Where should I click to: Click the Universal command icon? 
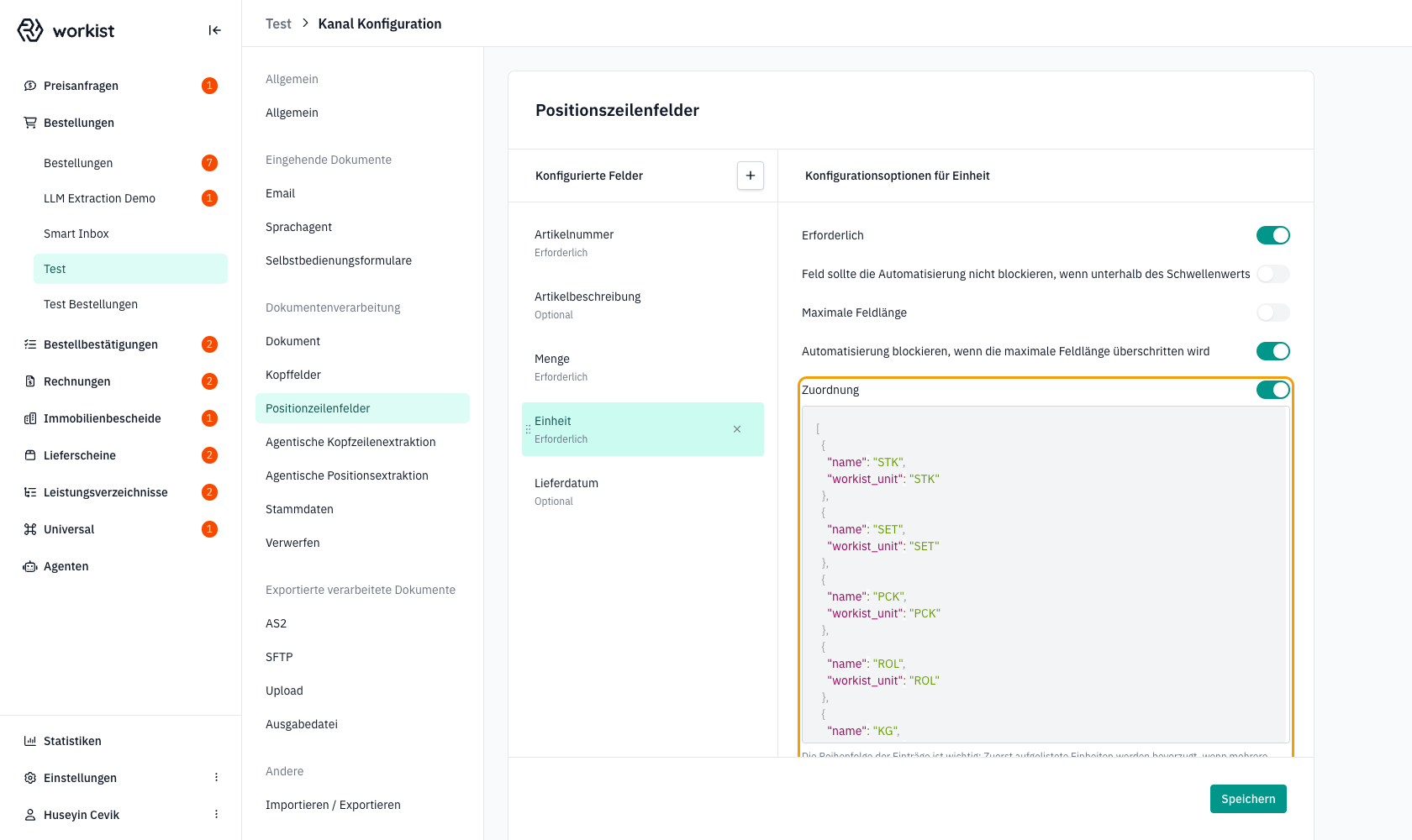point(30,529)
